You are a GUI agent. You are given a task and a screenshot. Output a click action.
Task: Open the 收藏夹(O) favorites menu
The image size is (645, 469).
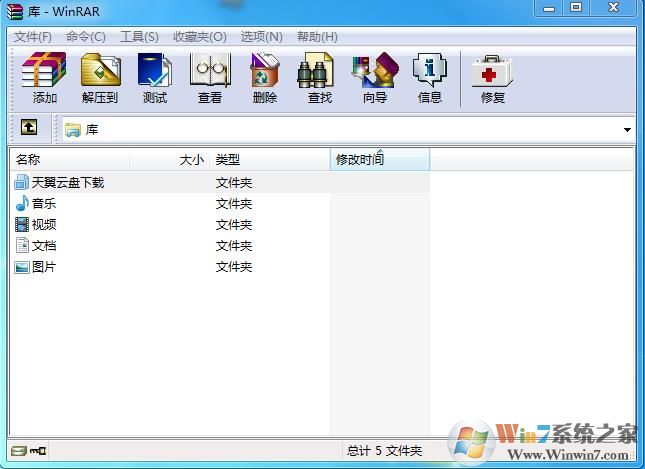pos(199,37)
